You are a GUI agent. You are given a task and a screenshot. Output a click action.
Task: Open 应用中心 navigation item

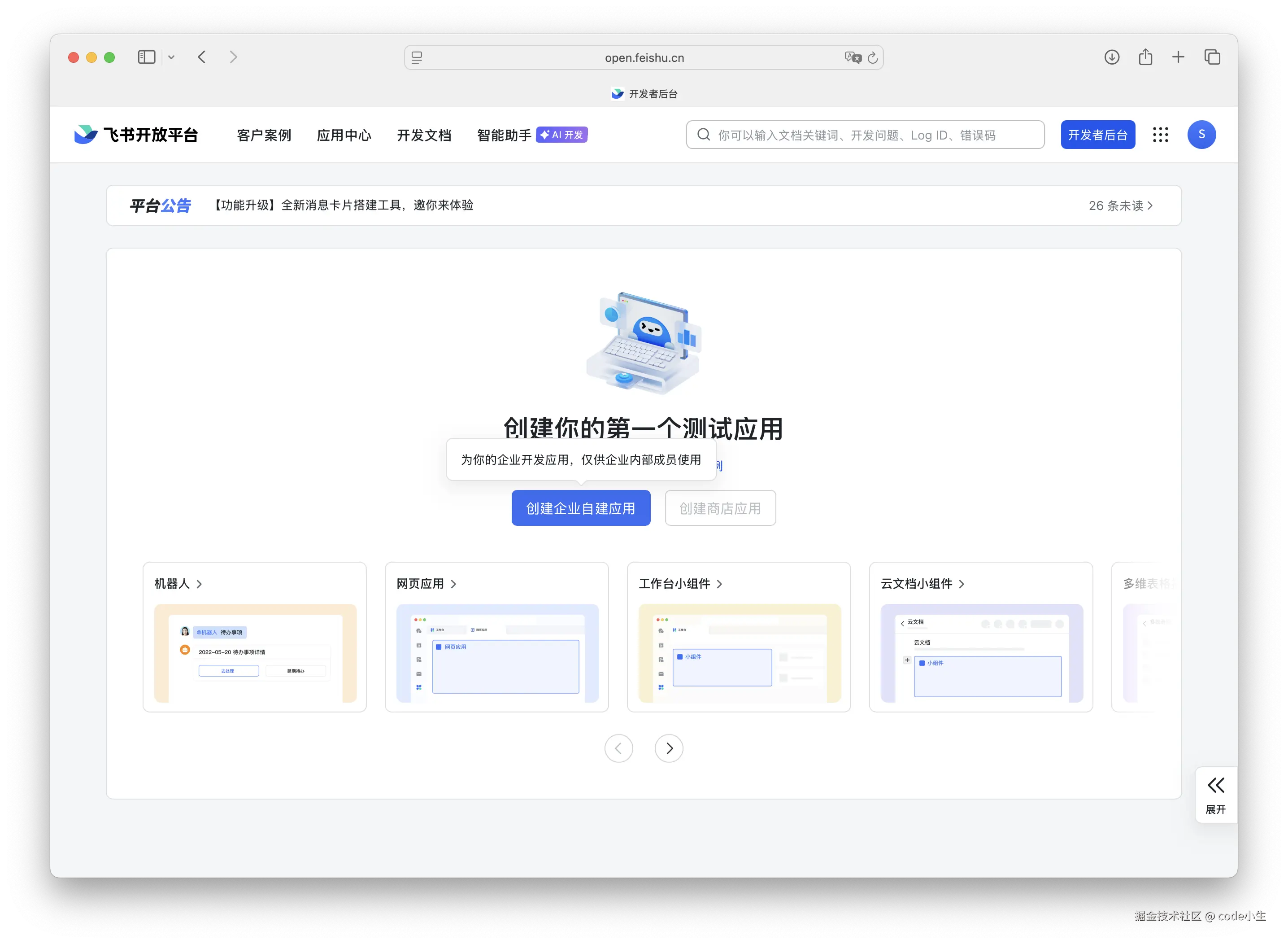[x=344, y=135]
